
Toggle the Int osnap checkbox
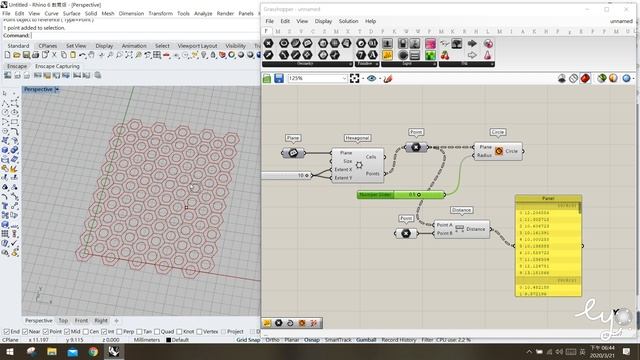104,332
